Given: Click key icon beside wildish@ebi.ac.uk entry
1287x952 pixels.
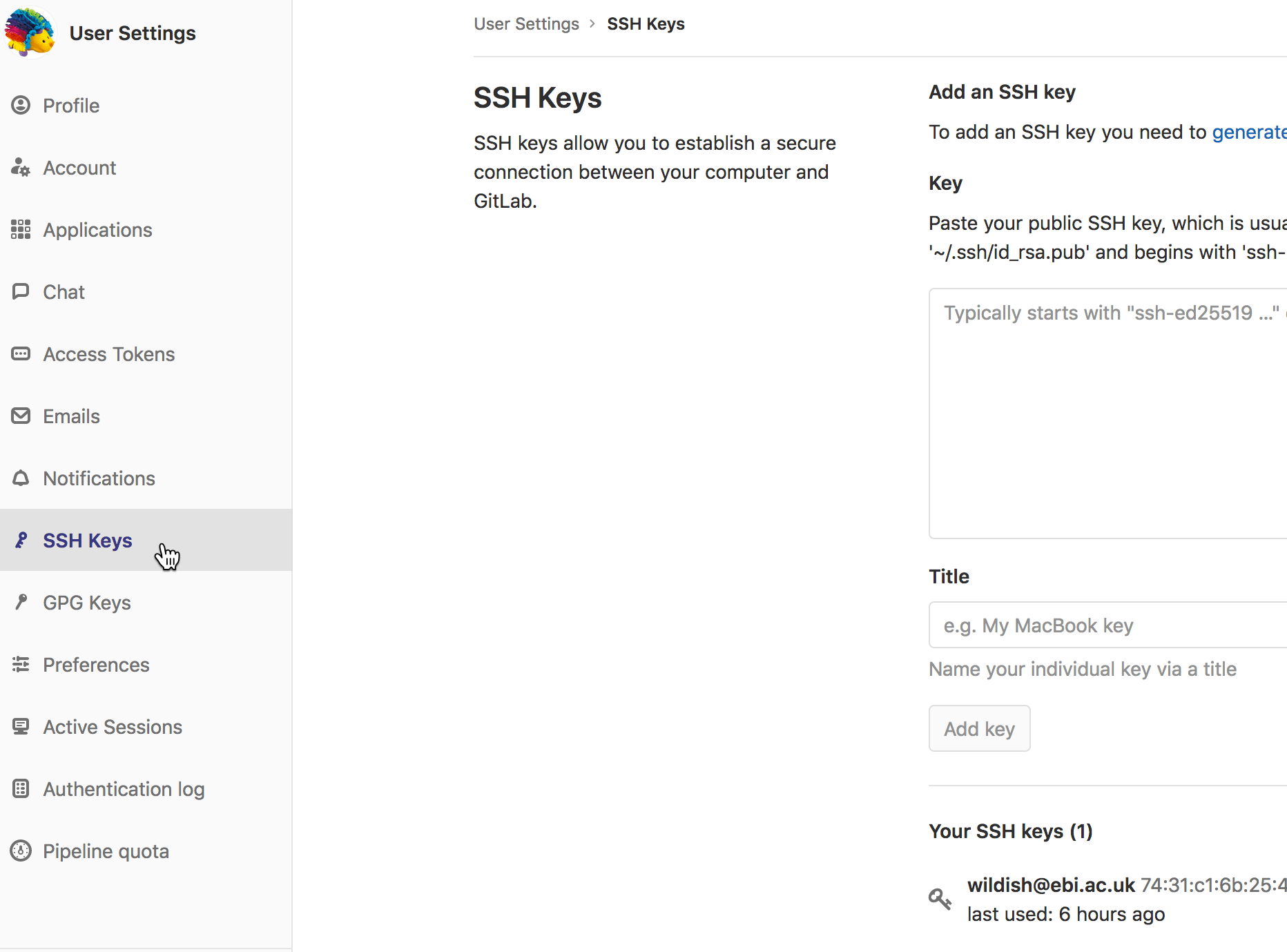Looking at the screenshot, I should tap(940, 898).
